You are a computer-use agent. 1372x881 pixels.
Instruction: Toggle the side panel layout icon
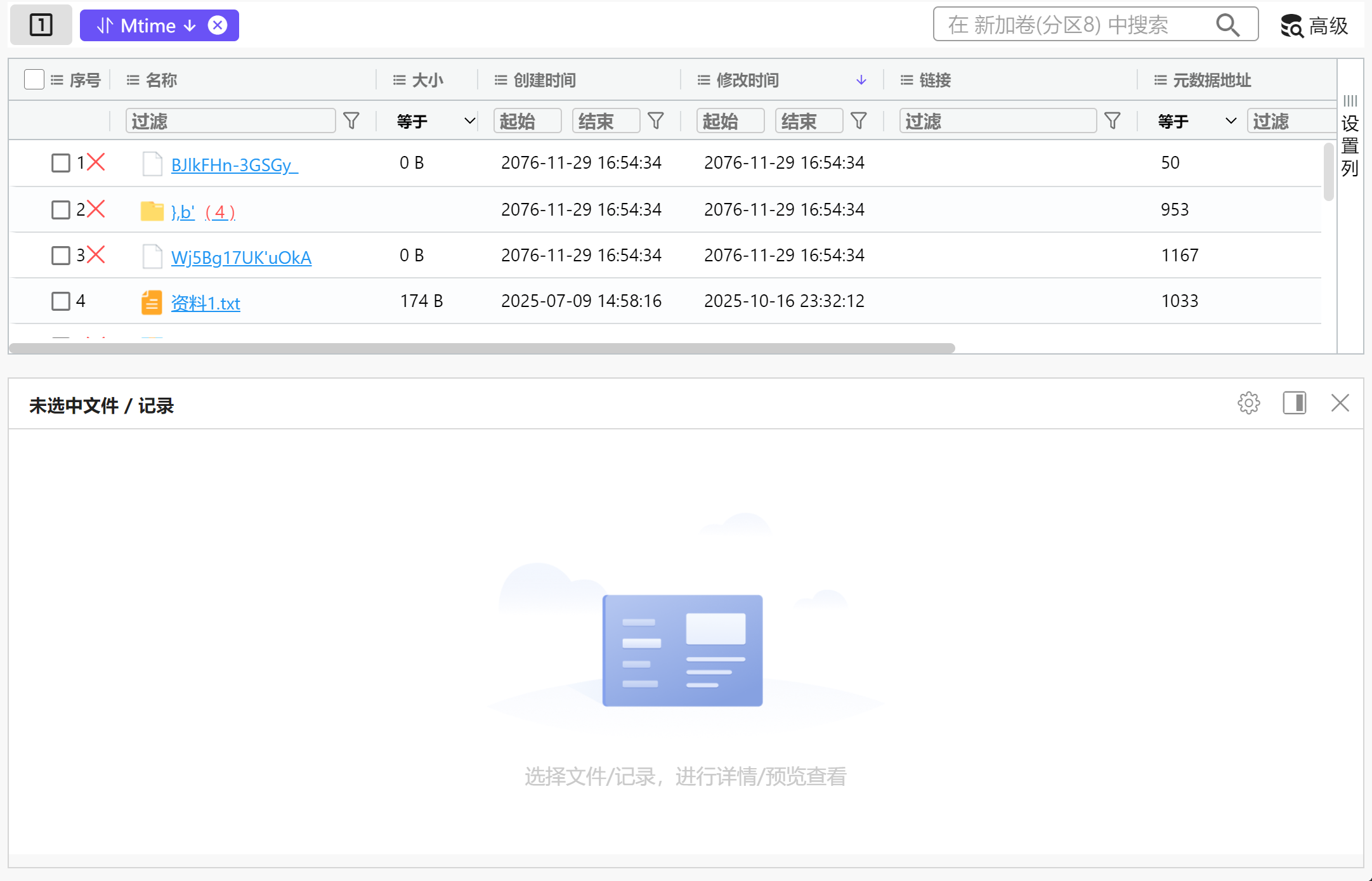click(1294, 403)
